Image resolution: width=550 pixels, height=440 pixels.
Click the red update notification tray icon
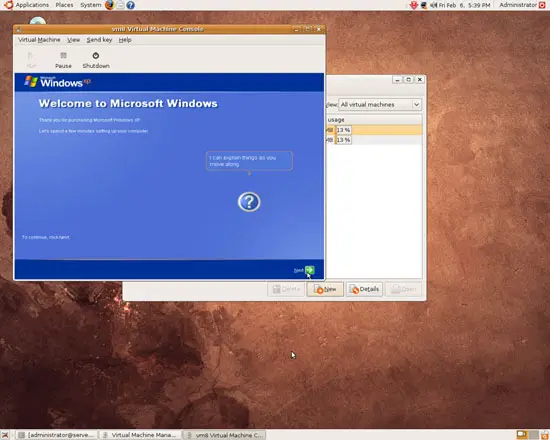pos(414,5)
